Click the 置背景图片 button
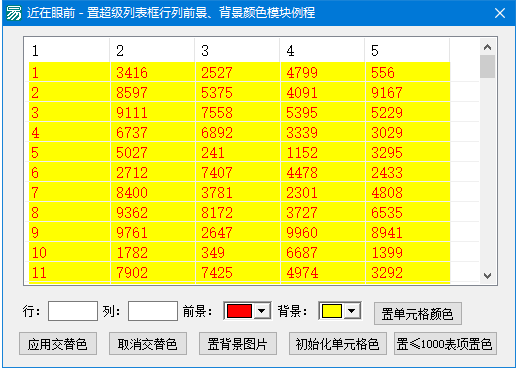Viewport: 518px width, 370px height. [238, 343]
